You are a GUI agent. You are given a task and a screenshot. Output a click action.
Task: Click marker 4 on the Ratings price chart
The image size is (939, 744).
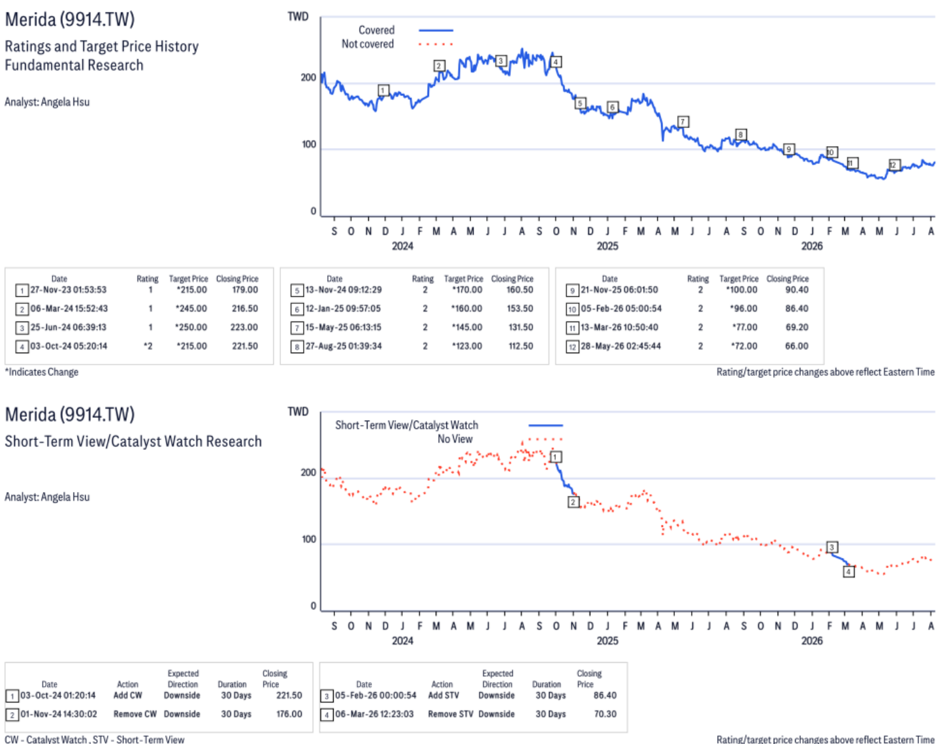[x=556, y=62]
